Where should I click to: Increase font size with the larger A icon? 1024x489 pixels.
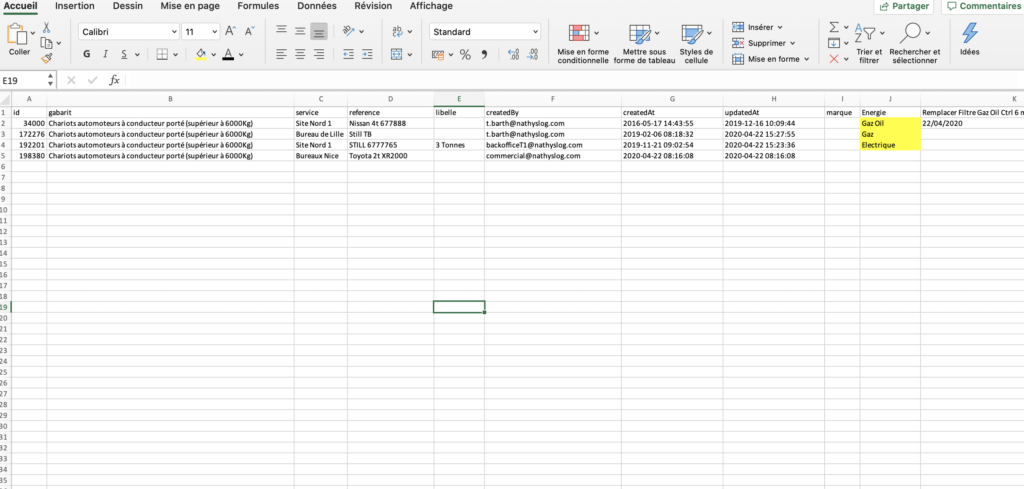[229, 31]
